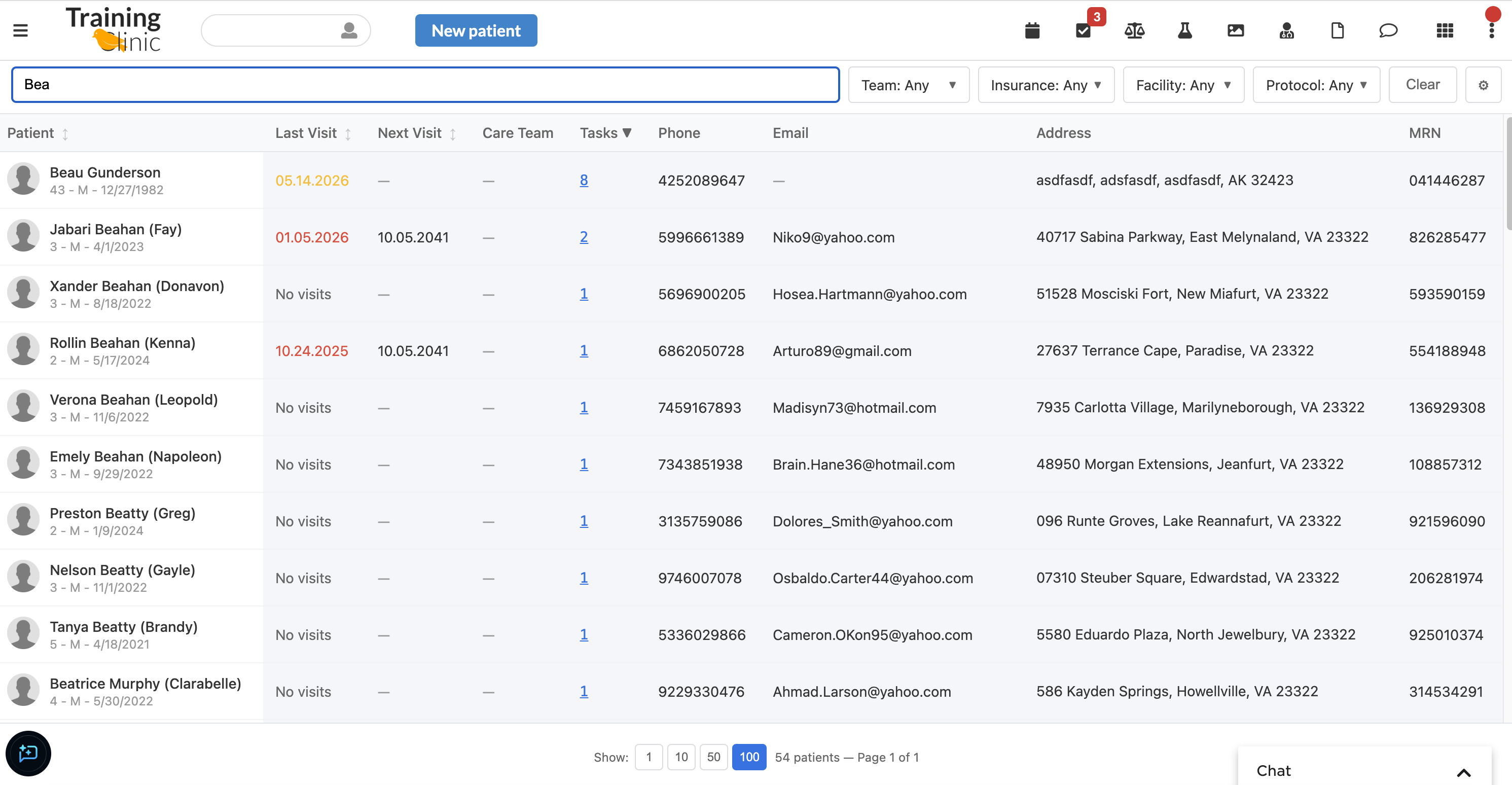The width and height of the screenshot is (1512, 785).
Task: Open Facility: Any dropdown
Action: 1183,85
